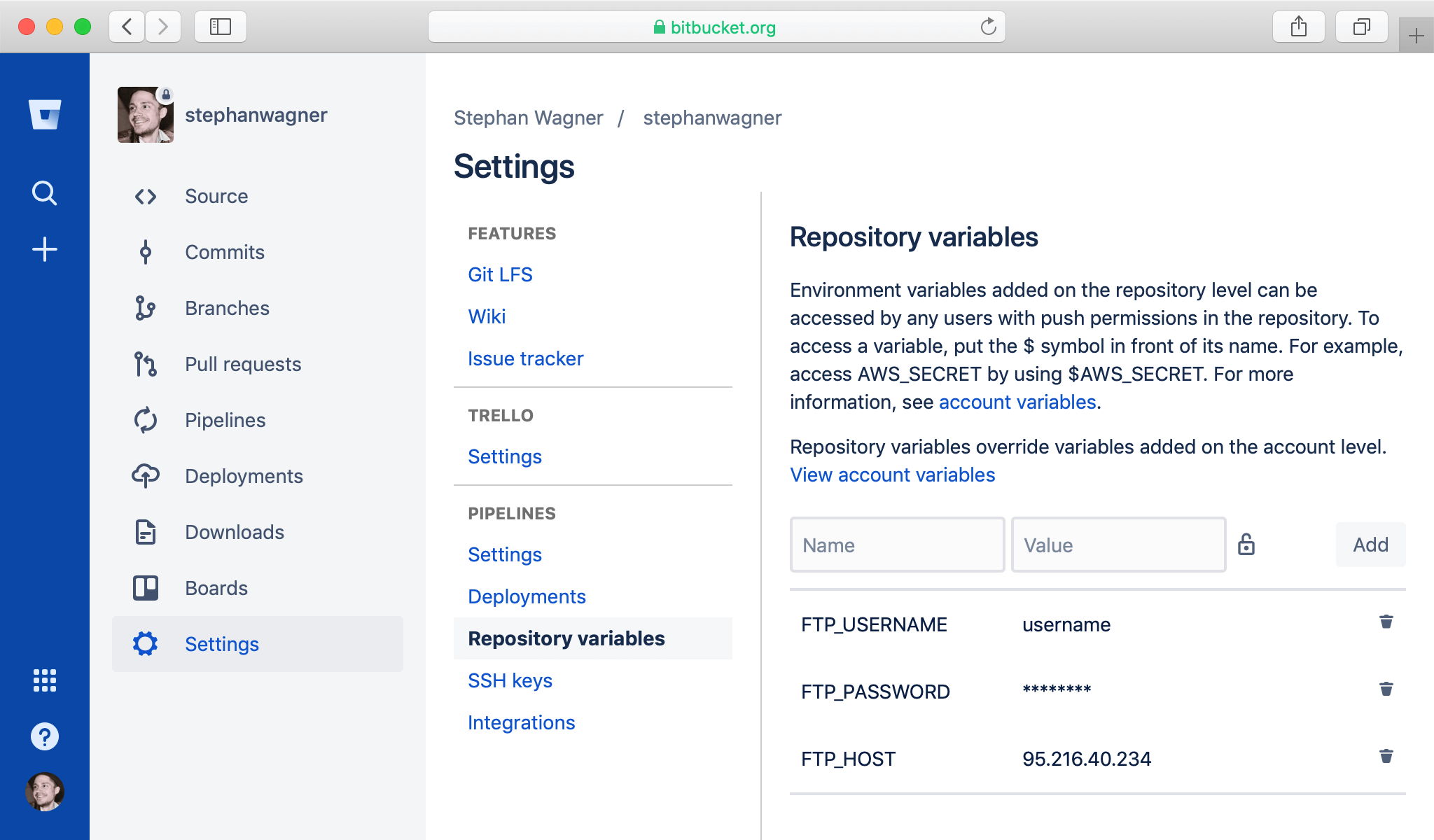Reload the page in Safari
The width and height of the screenshot is (1434, 840).
point(987,27)
